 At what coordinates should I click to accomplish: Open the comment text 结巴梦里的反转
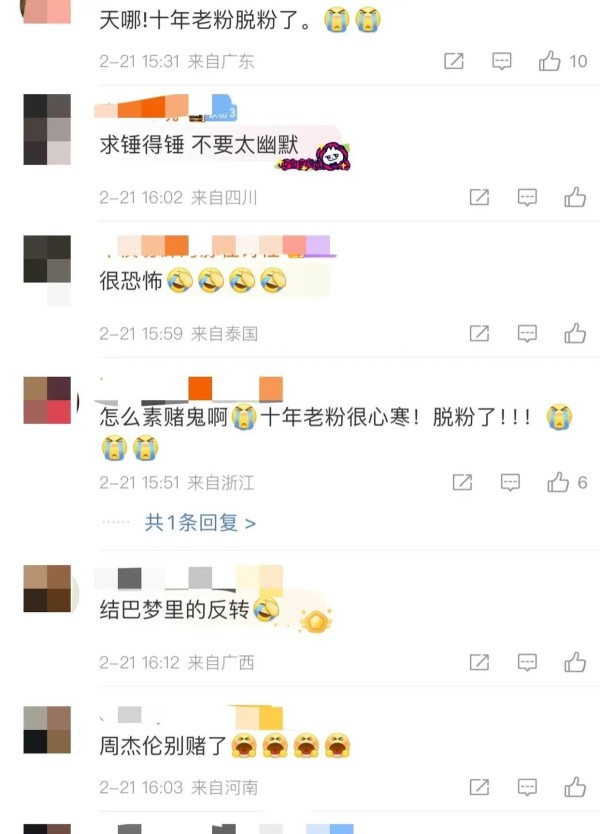coord(174,610)
